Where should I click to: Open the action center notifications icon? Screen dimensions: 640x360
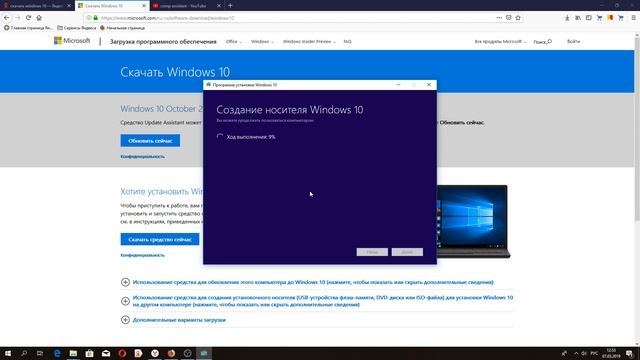(630, 353)
